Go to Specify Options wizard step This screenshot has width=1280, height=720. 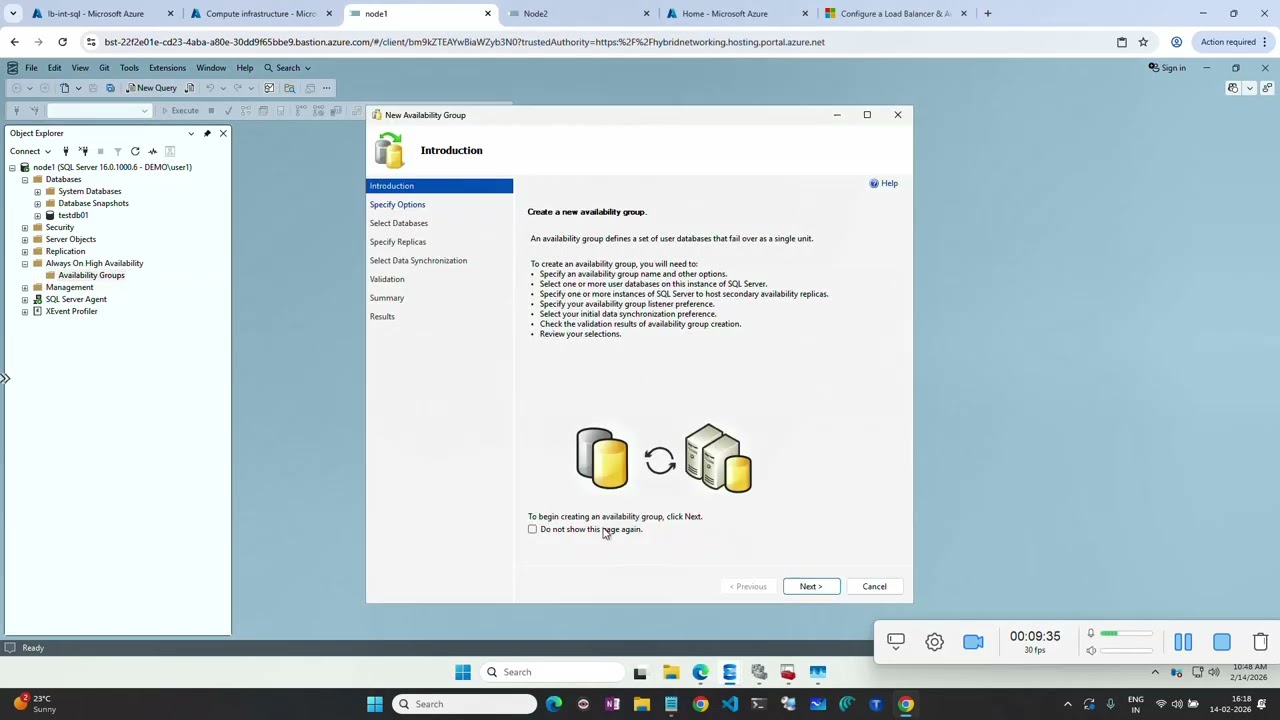(x=397, y=205)
